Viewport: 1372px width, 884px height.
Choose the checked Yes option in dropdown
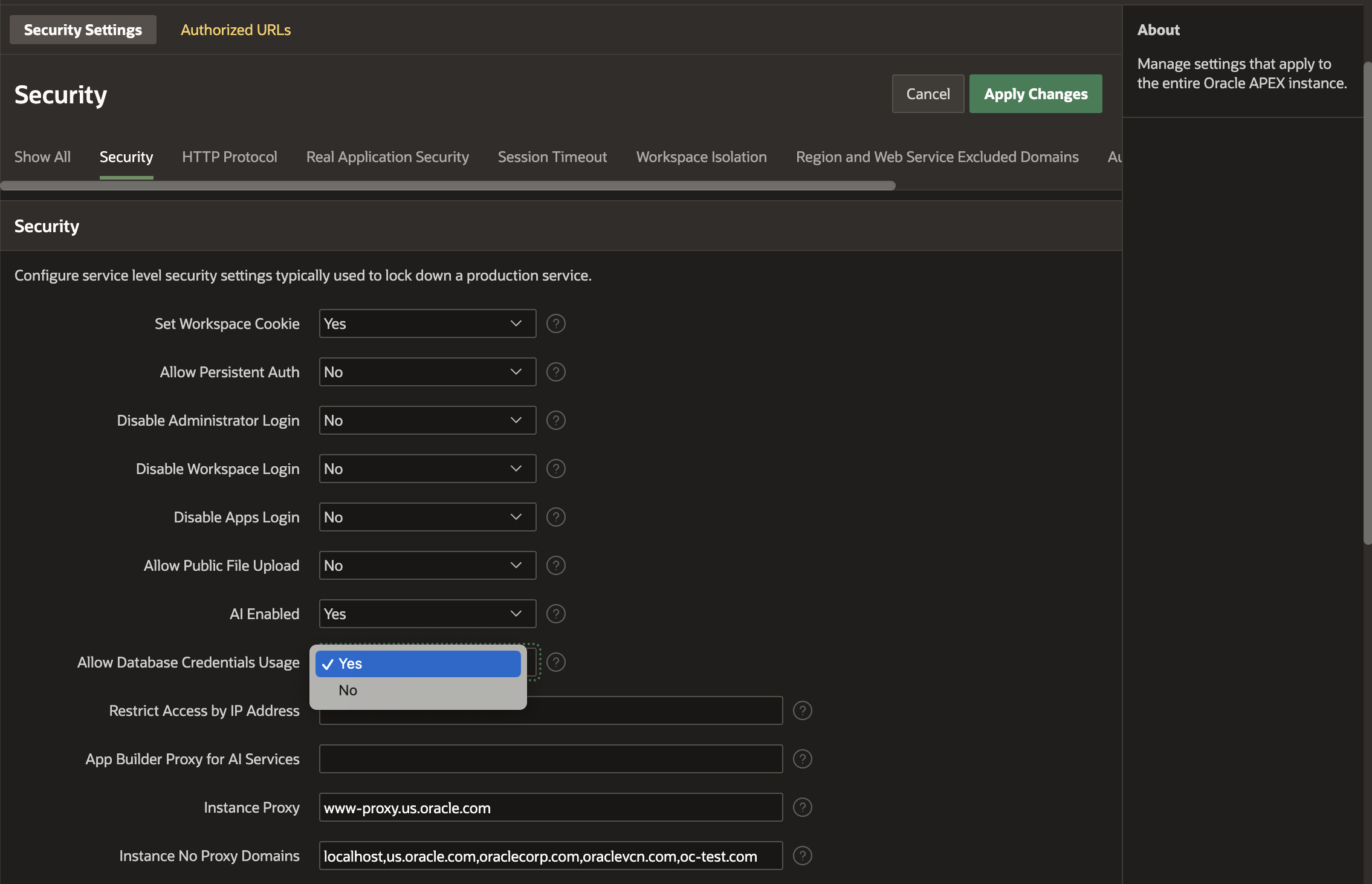(417, 663)
